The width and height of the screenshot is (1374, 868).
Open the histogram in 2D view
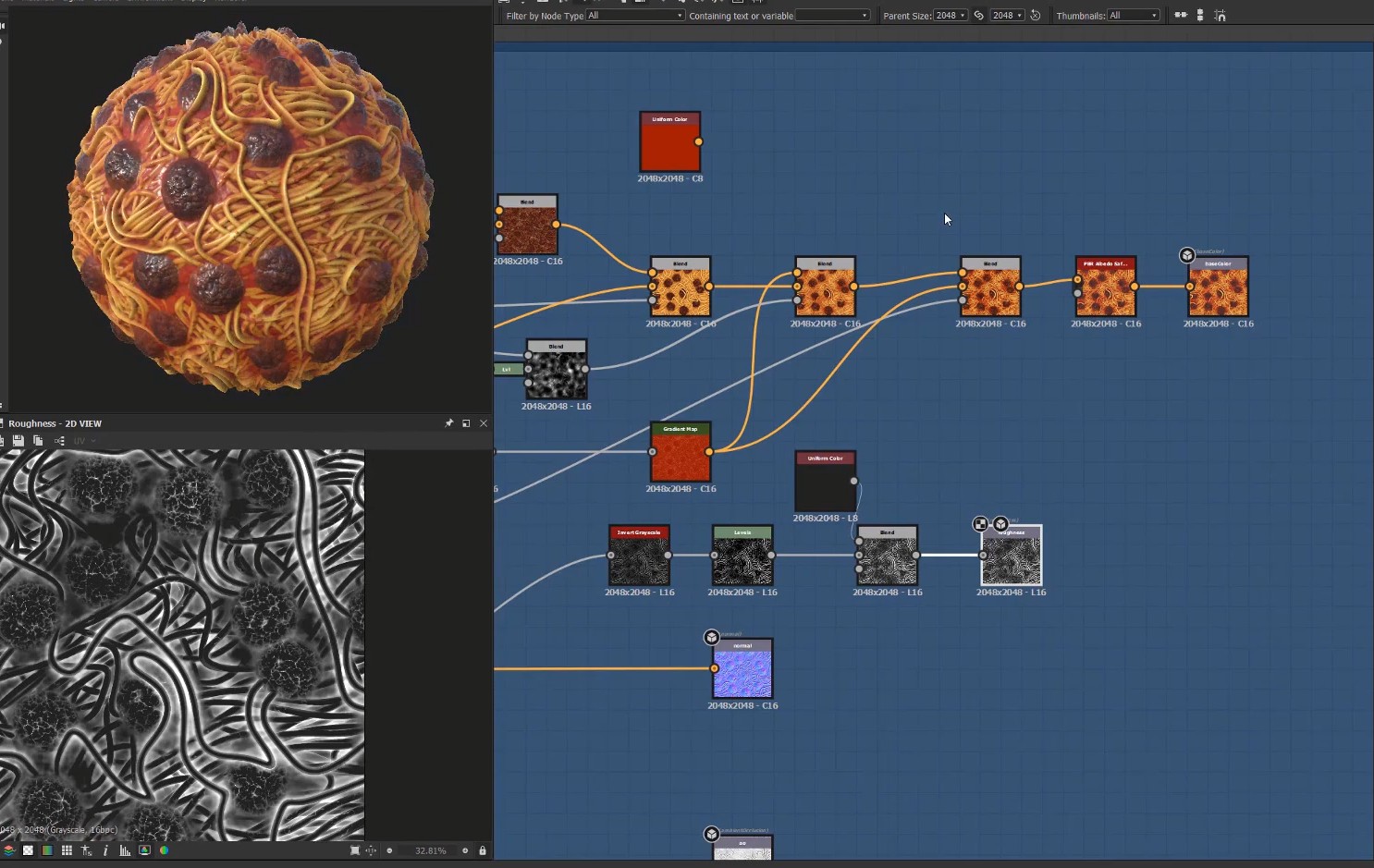coord(125,850)
